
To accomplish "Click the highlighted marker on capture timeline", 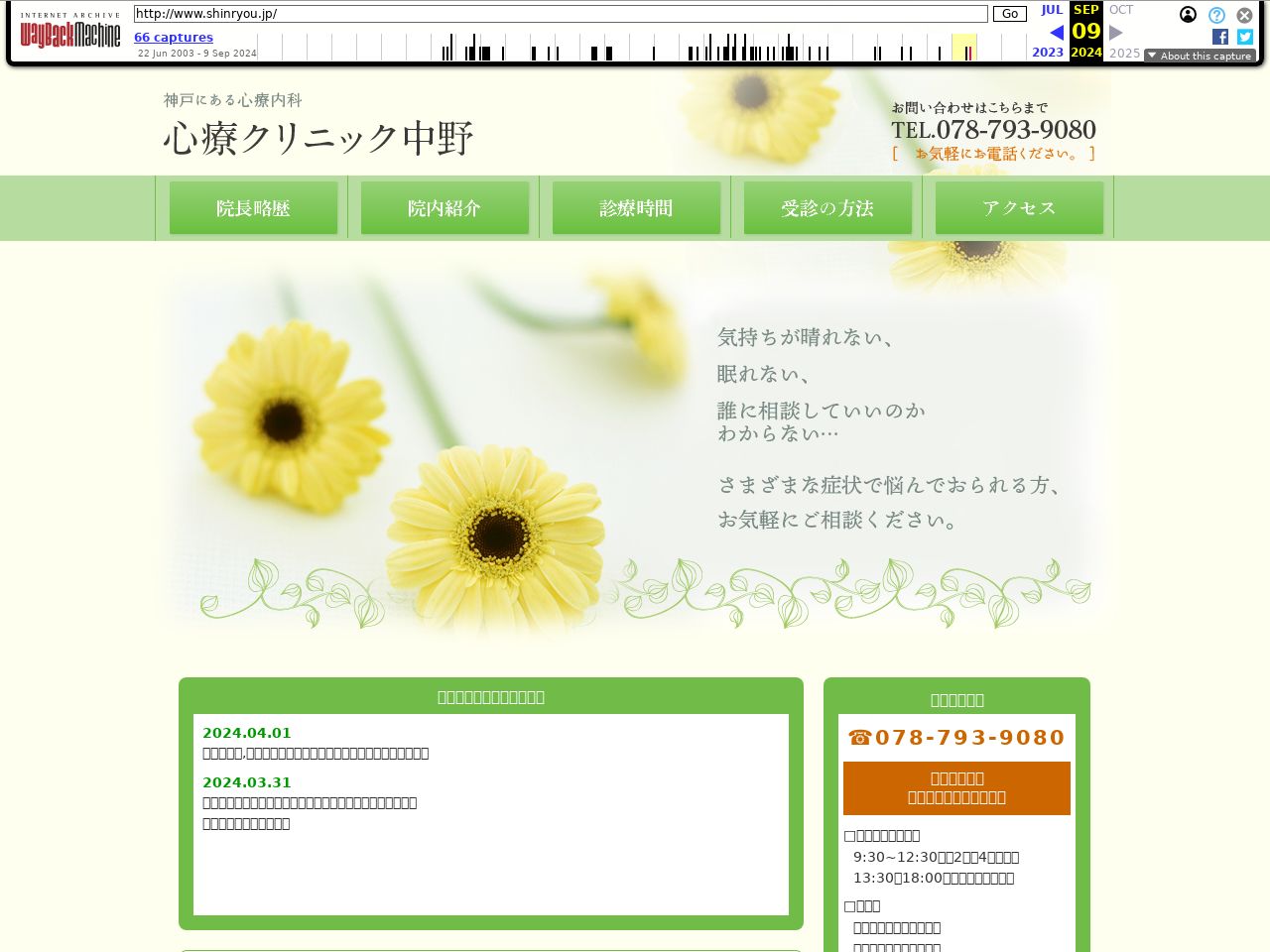I will coord(967,53).
